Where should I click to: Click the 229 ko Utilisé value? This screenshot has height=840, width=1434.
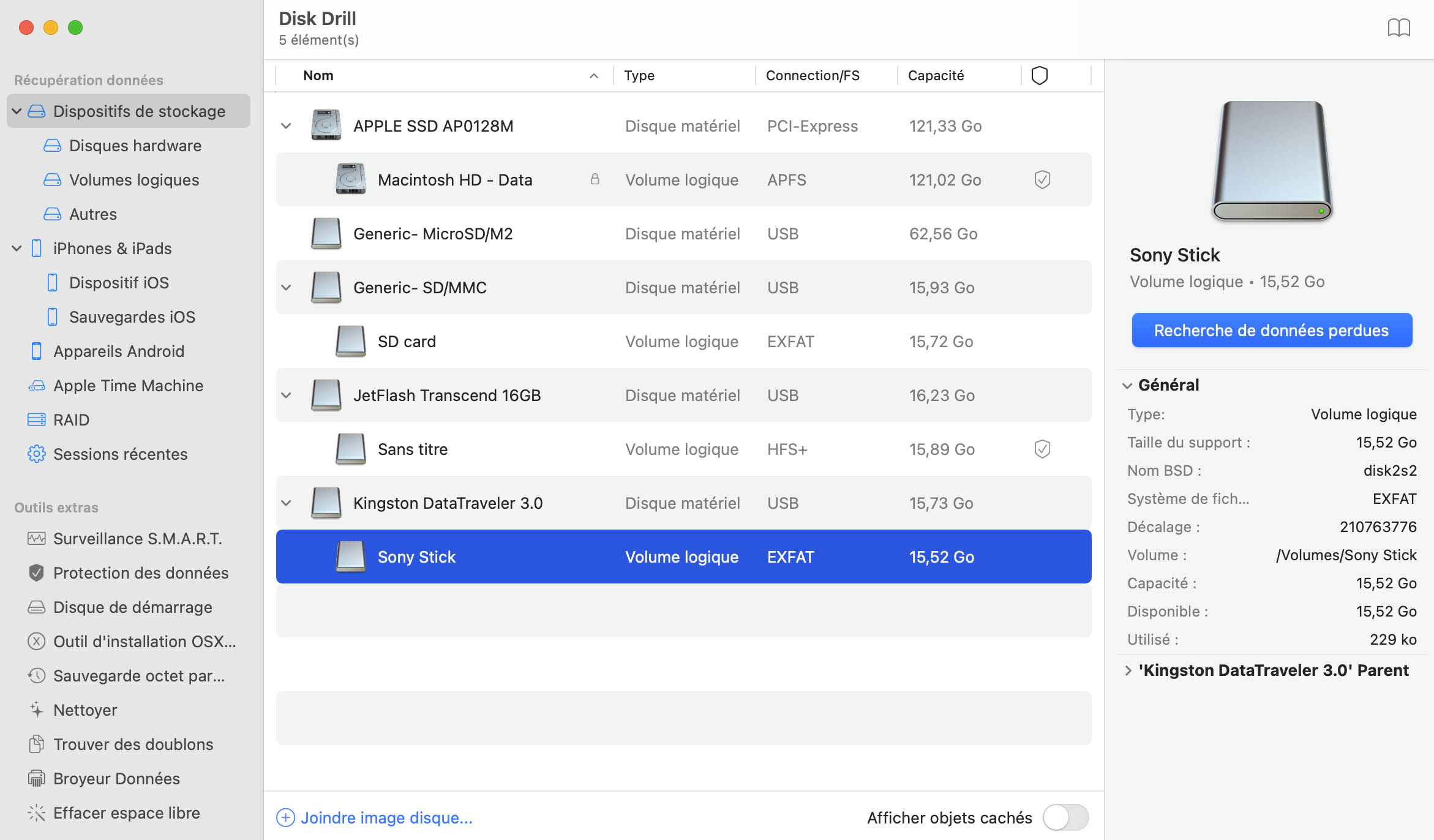(1393, 639)
